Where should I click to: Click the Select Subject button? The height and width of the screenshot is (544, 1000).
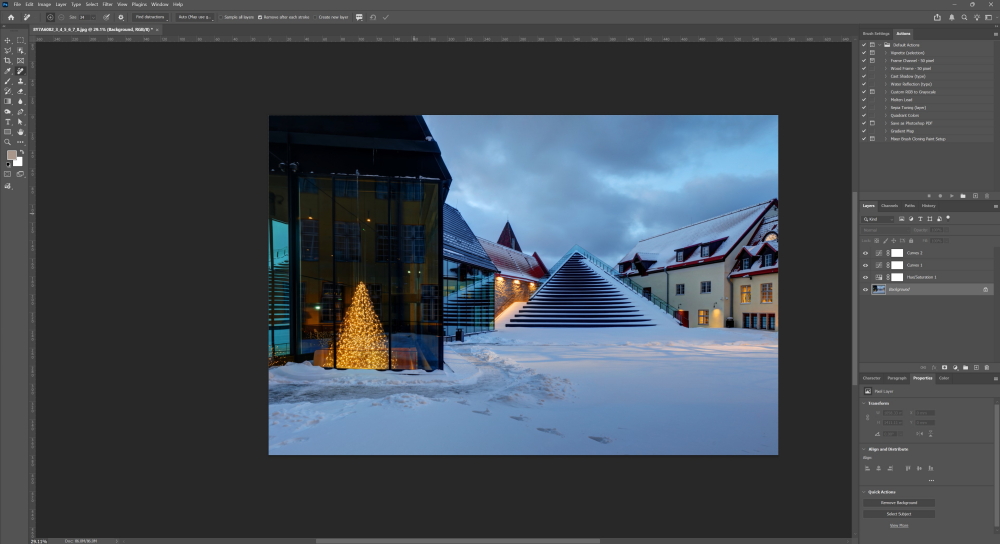[x=899, y=514]
